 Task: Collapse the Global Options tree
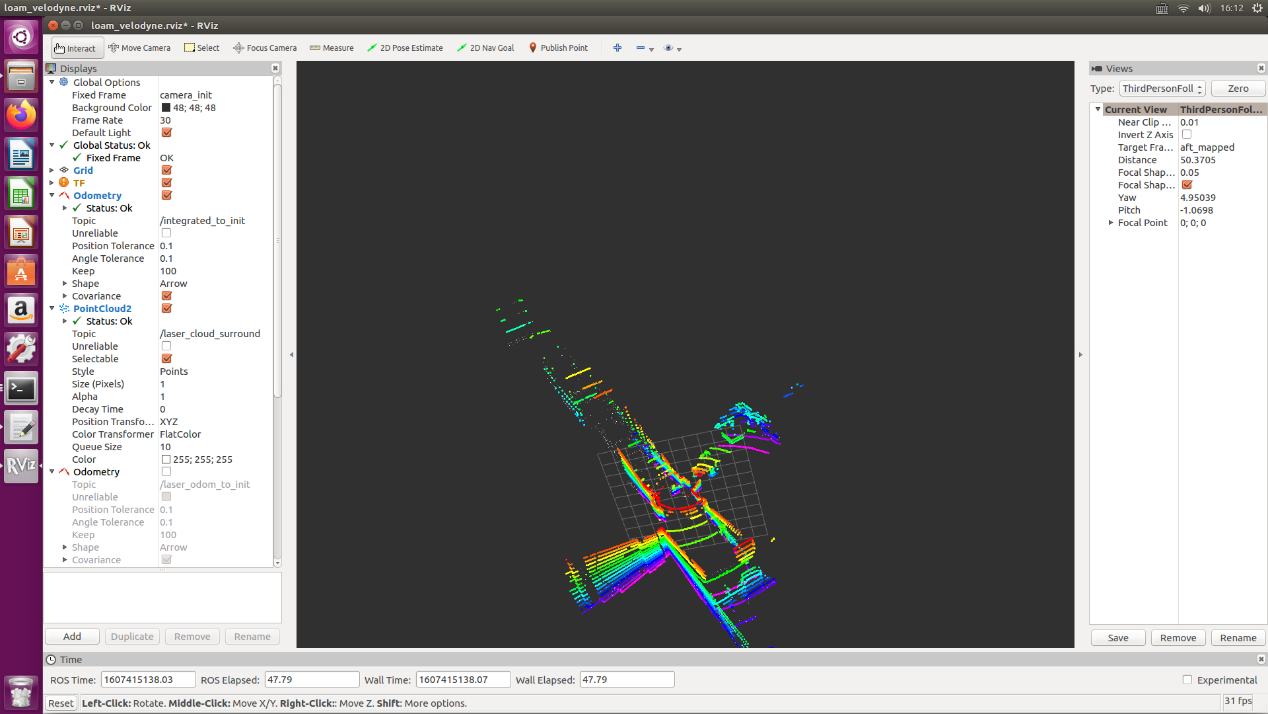pos(52,82)
